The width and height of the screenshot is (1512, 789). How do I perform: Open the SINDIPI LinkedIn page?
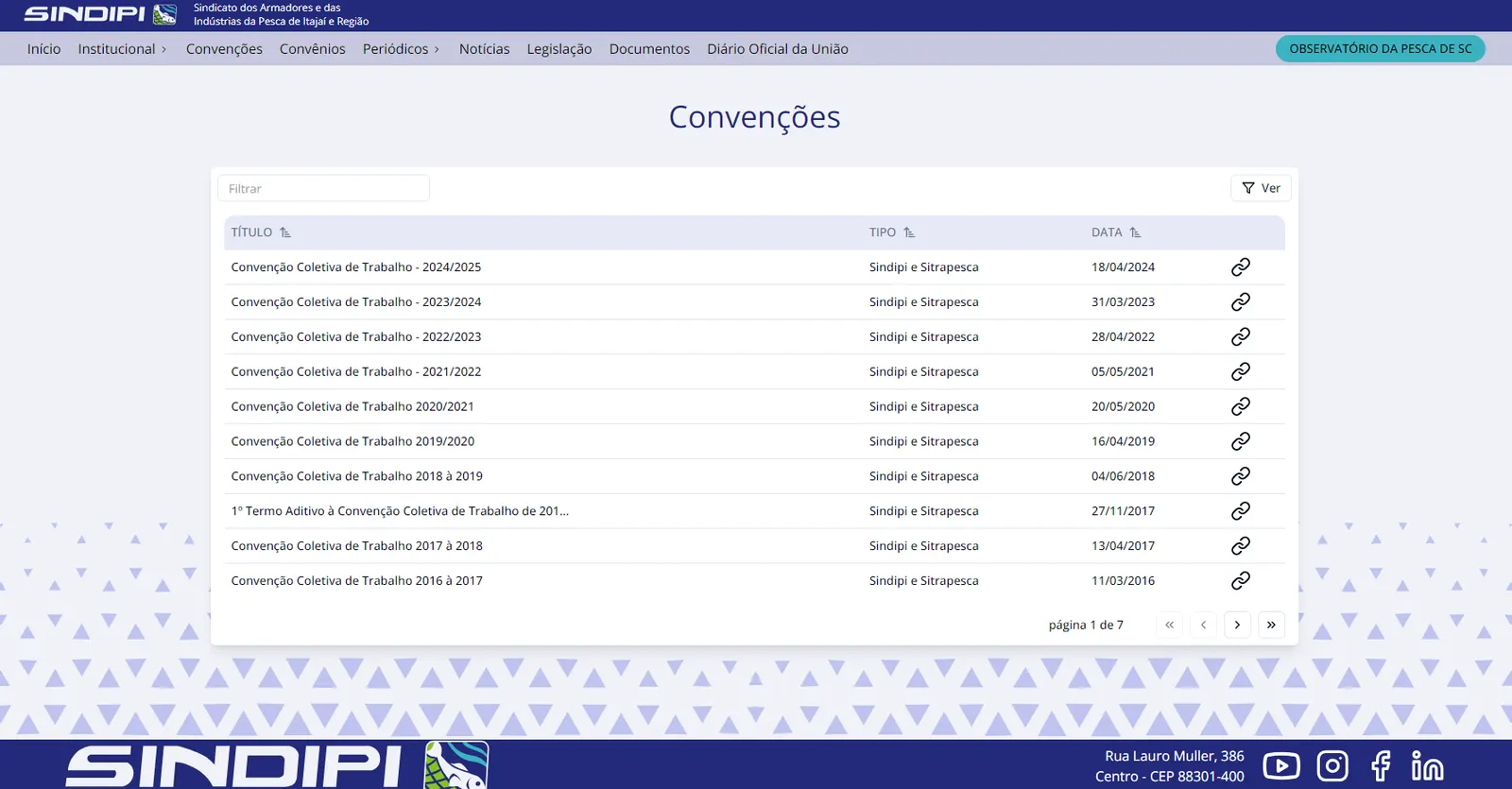pos(1427,765)
